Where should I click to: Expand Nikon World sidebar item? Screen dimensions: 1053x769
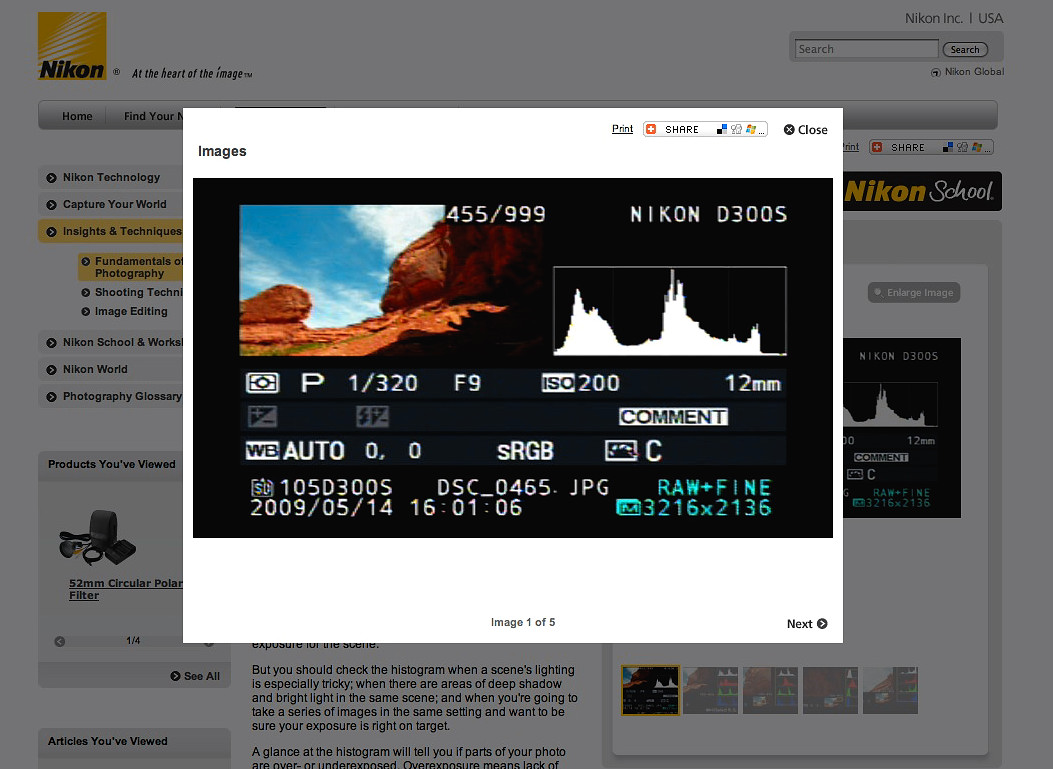(x=111, y=369)
